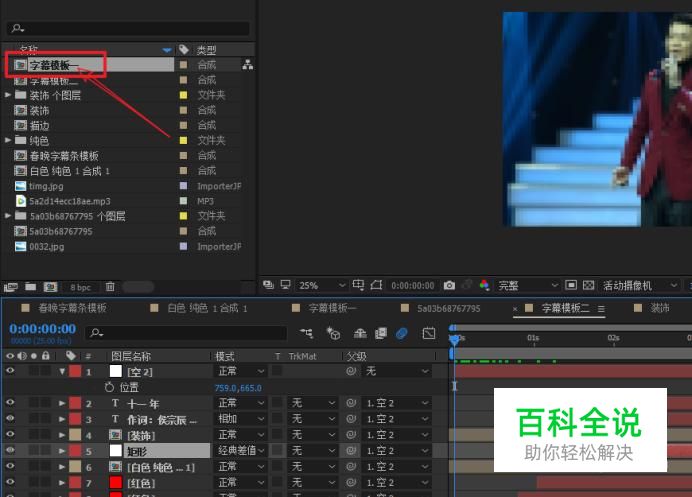
Task: Click the Draft 3D cube icon
Action: click(333, 333)
